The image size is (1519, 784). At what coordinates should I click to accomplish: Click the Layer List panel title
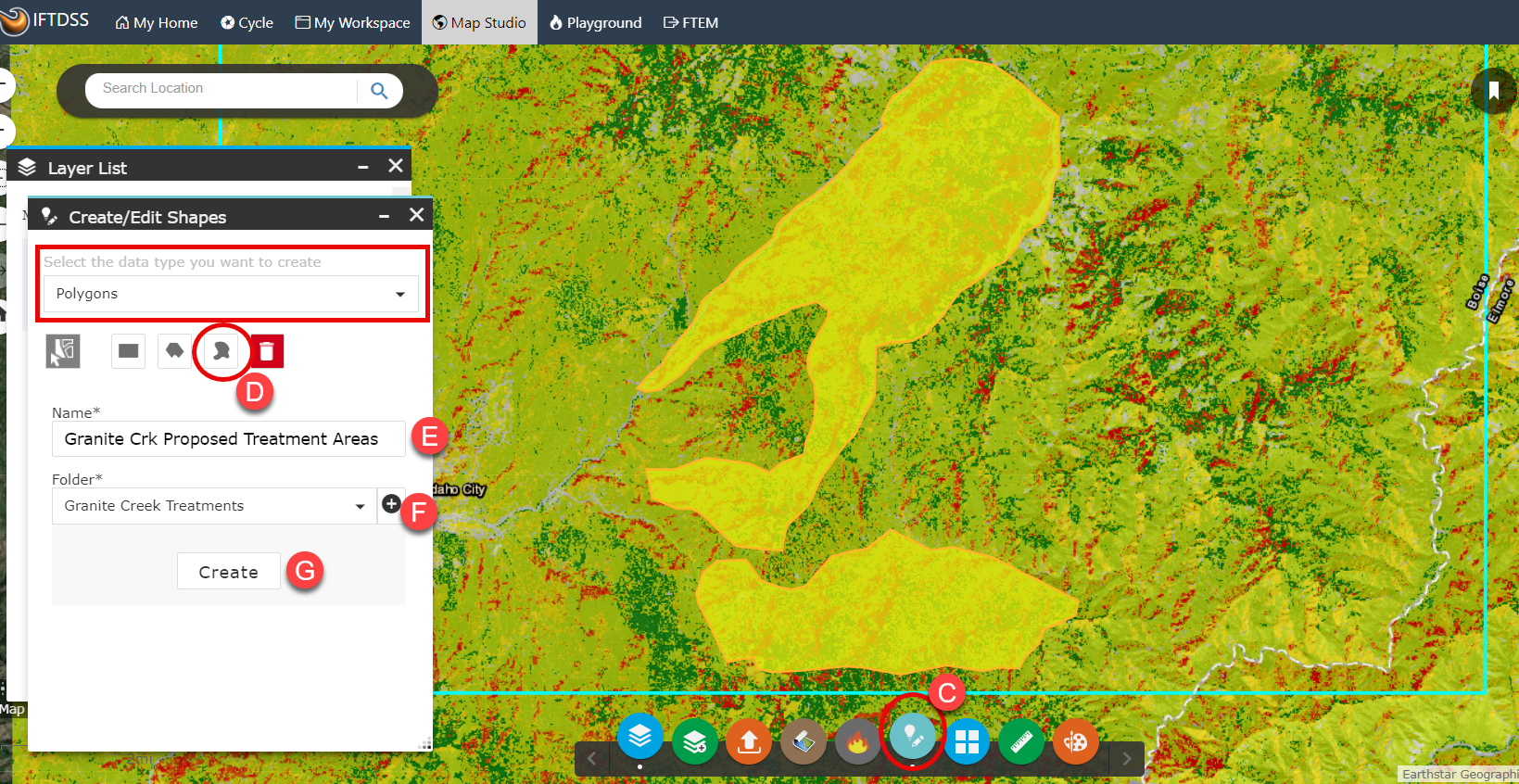pyautogui.click(x=87, y=168)
